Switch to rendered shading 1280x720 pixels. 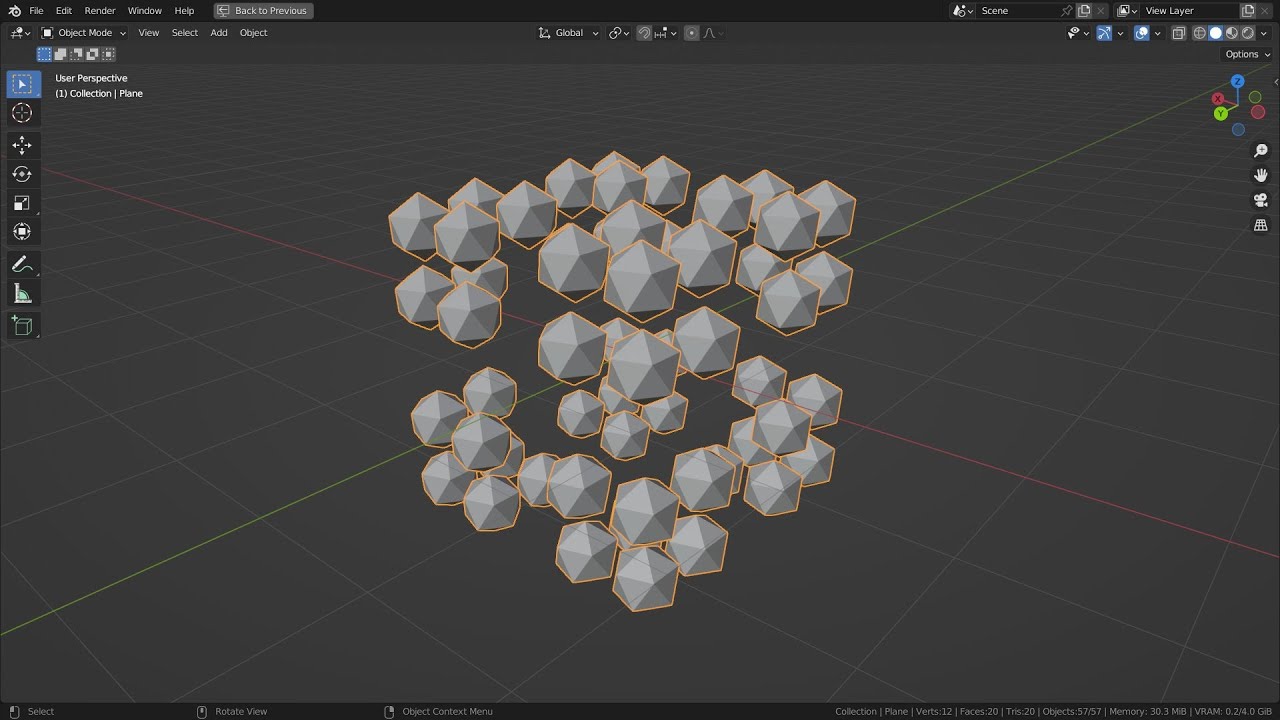[1248, 33]
